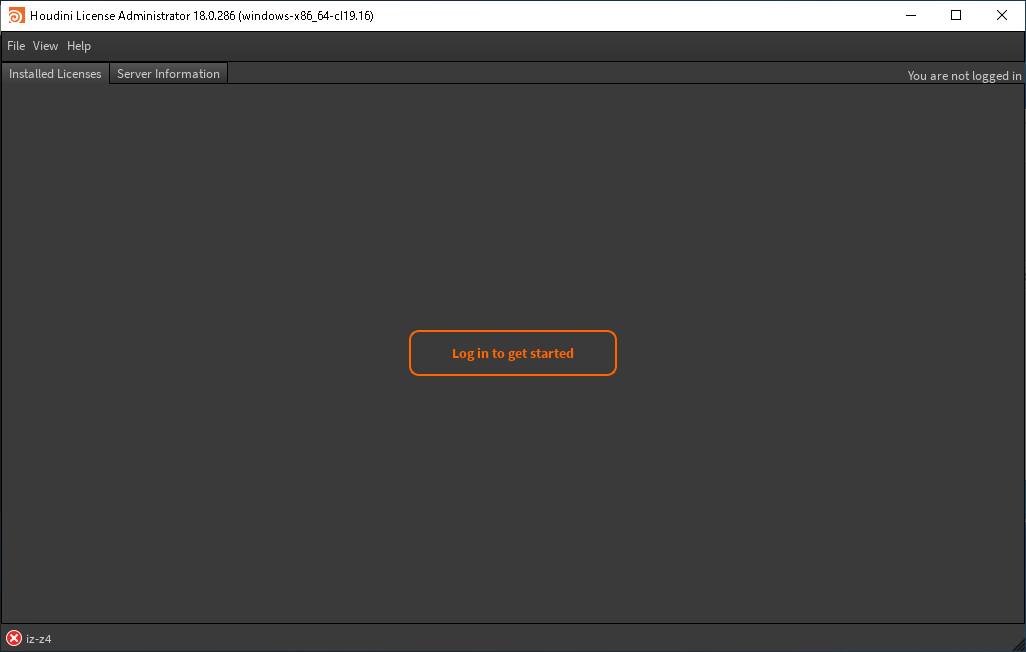Screen dimensions: 1026x652
Task: Click the window title 'Houdini License Administrator 18.0.286'
Action: pos(200,16)
